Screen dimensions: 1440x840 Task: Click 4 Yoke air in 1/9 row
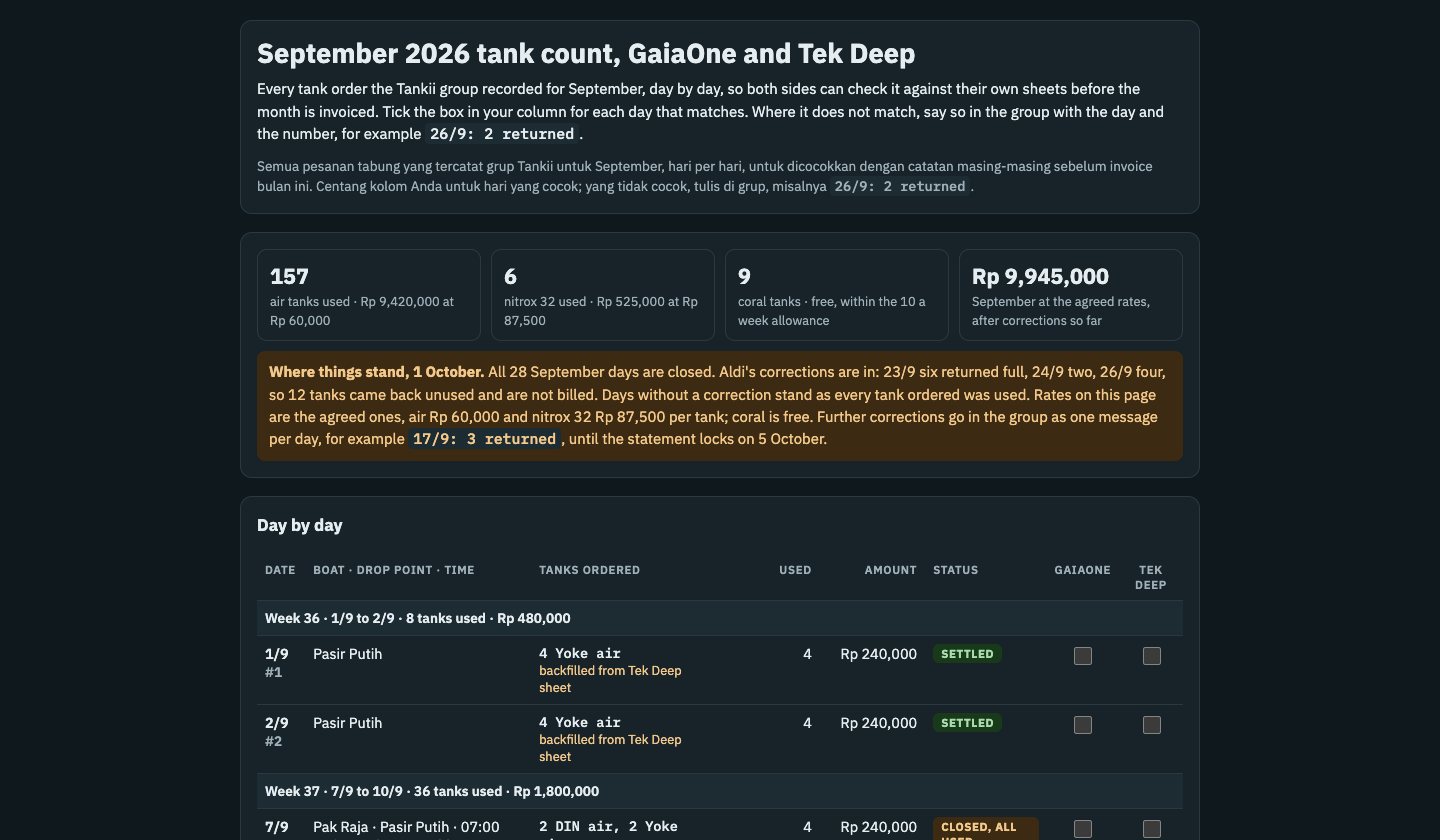[580, 654]
